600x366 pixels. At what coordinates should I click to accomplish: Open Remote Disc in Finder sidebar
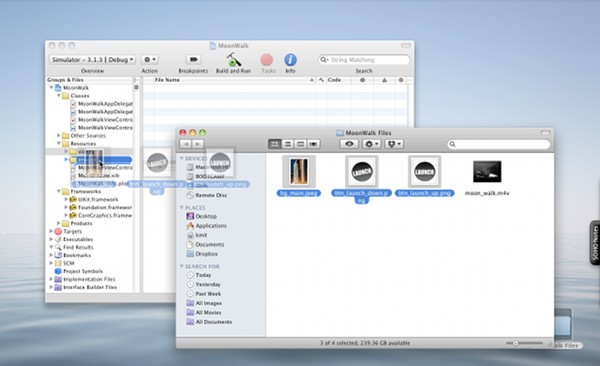coord(207,195)
